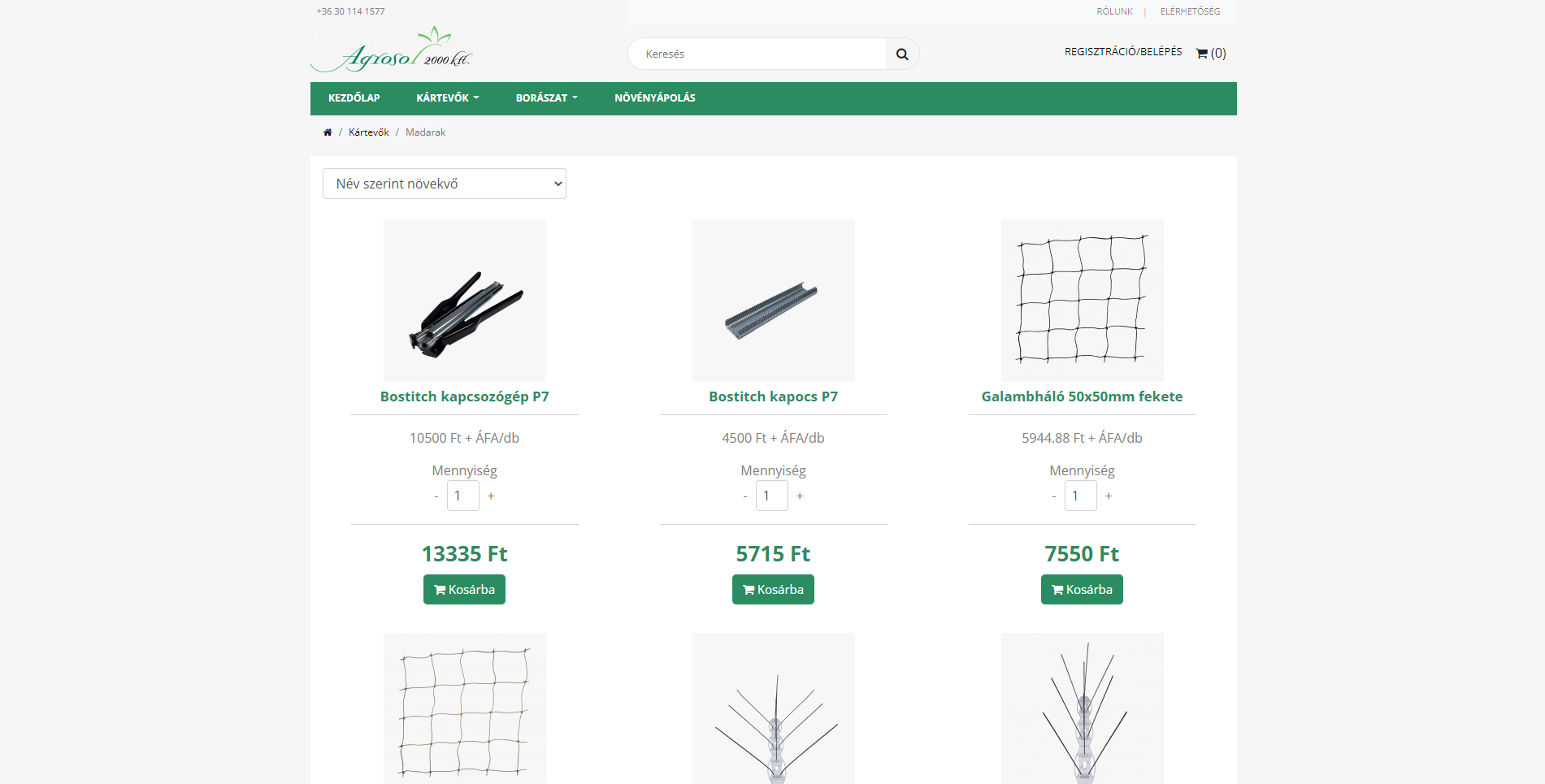Open the Név szerint növekvő sort dropdown
The width and height of the screenshot is (1545, 784).
tap(445, 184)
